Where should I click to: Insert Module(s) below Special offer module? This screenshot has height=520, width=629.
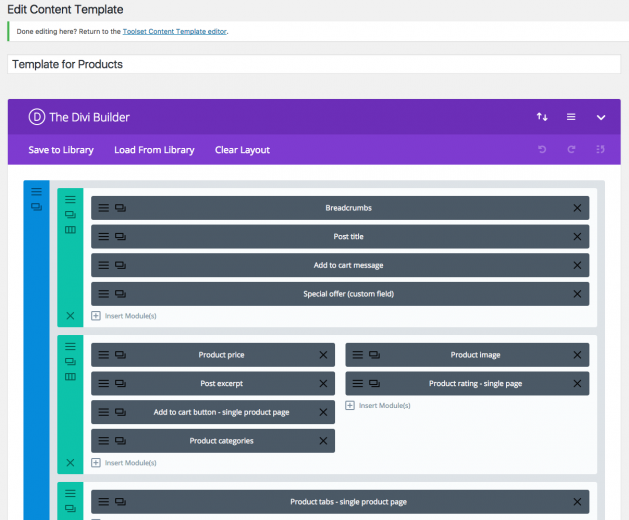point(124,316)
